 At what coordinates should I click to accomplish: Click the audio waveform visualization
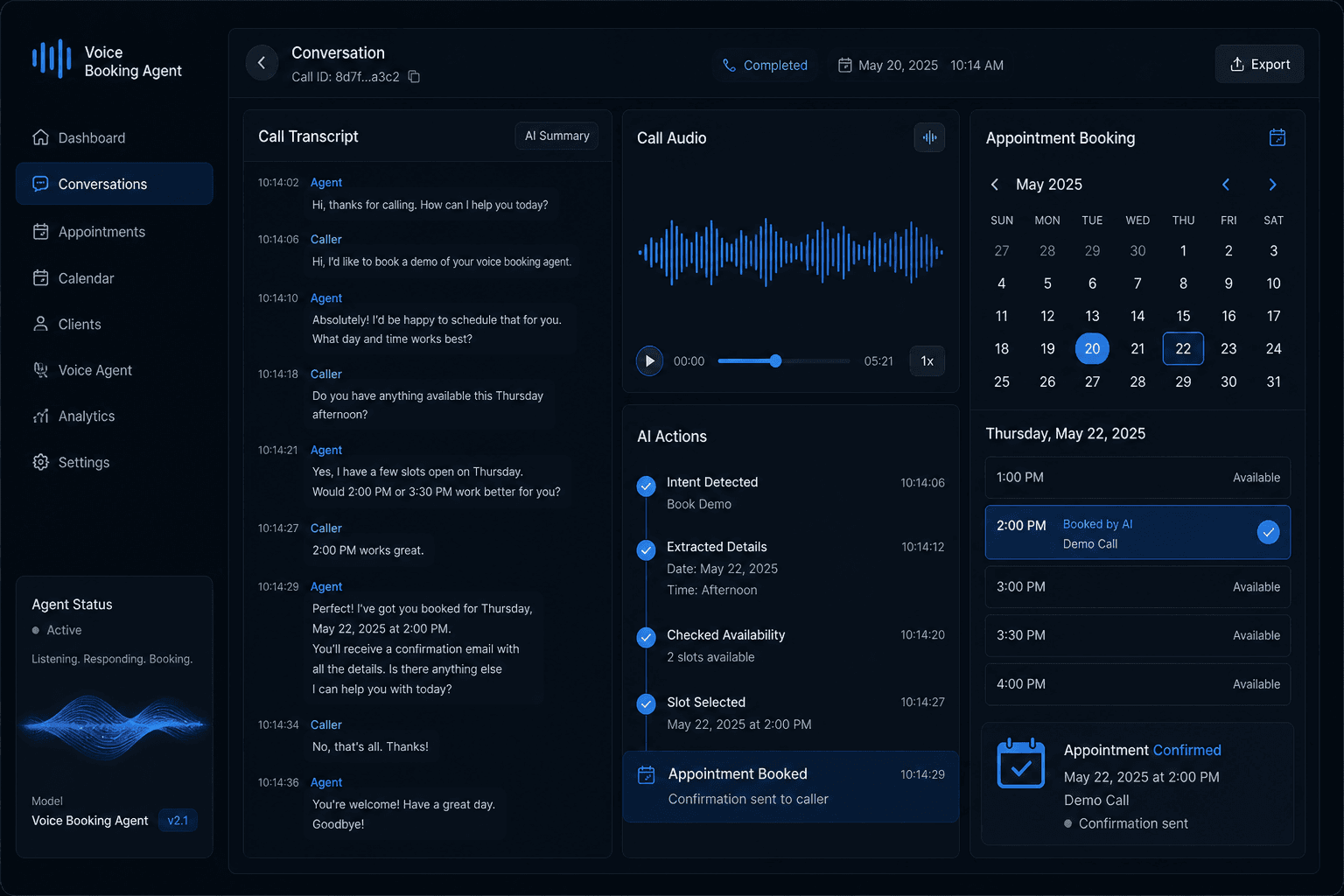pos(791,252)
